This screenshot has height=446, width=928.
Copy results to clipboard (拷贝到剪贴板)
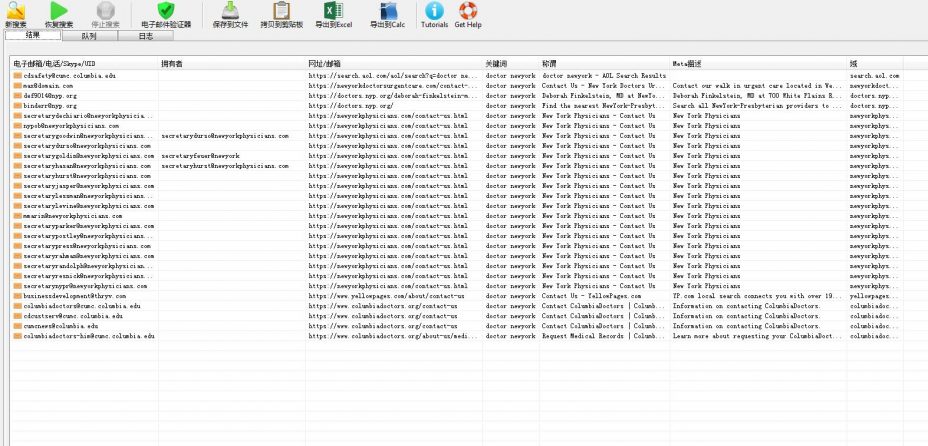[280, 13]
